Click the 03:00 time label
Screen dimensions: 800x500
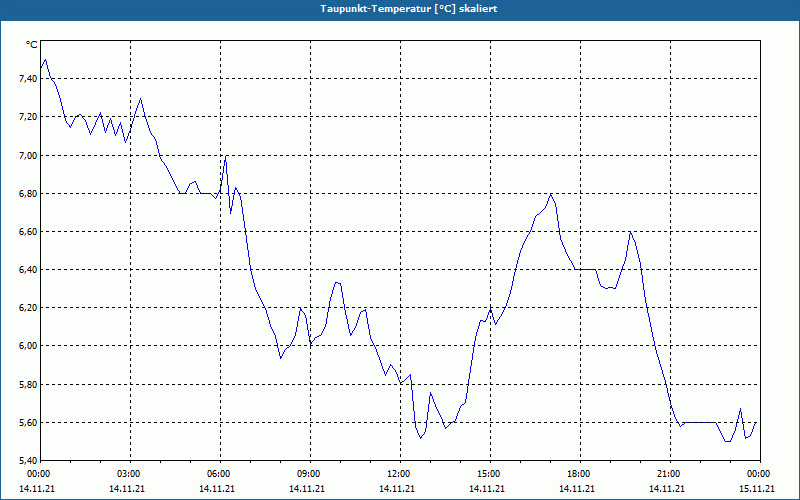(130, 474)
